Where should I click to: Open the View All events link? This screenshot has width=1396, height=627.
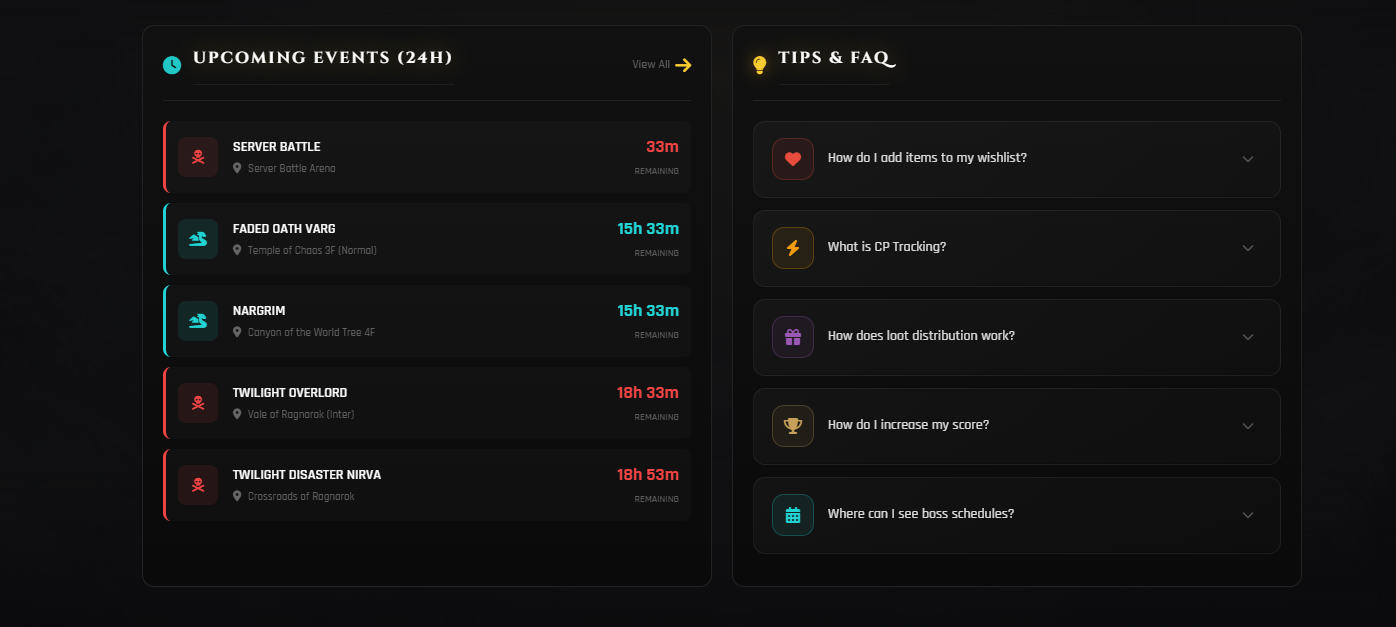click(x=651, y=65)
